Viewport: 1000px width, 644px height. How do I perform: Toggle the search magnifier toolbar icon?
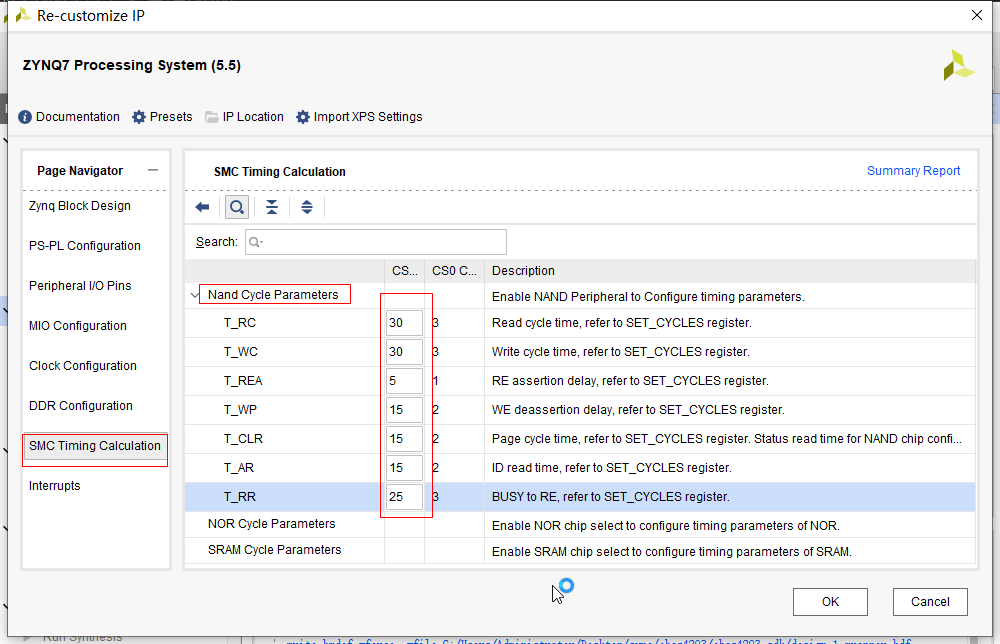pyautogui.click(x=237, y=207)
